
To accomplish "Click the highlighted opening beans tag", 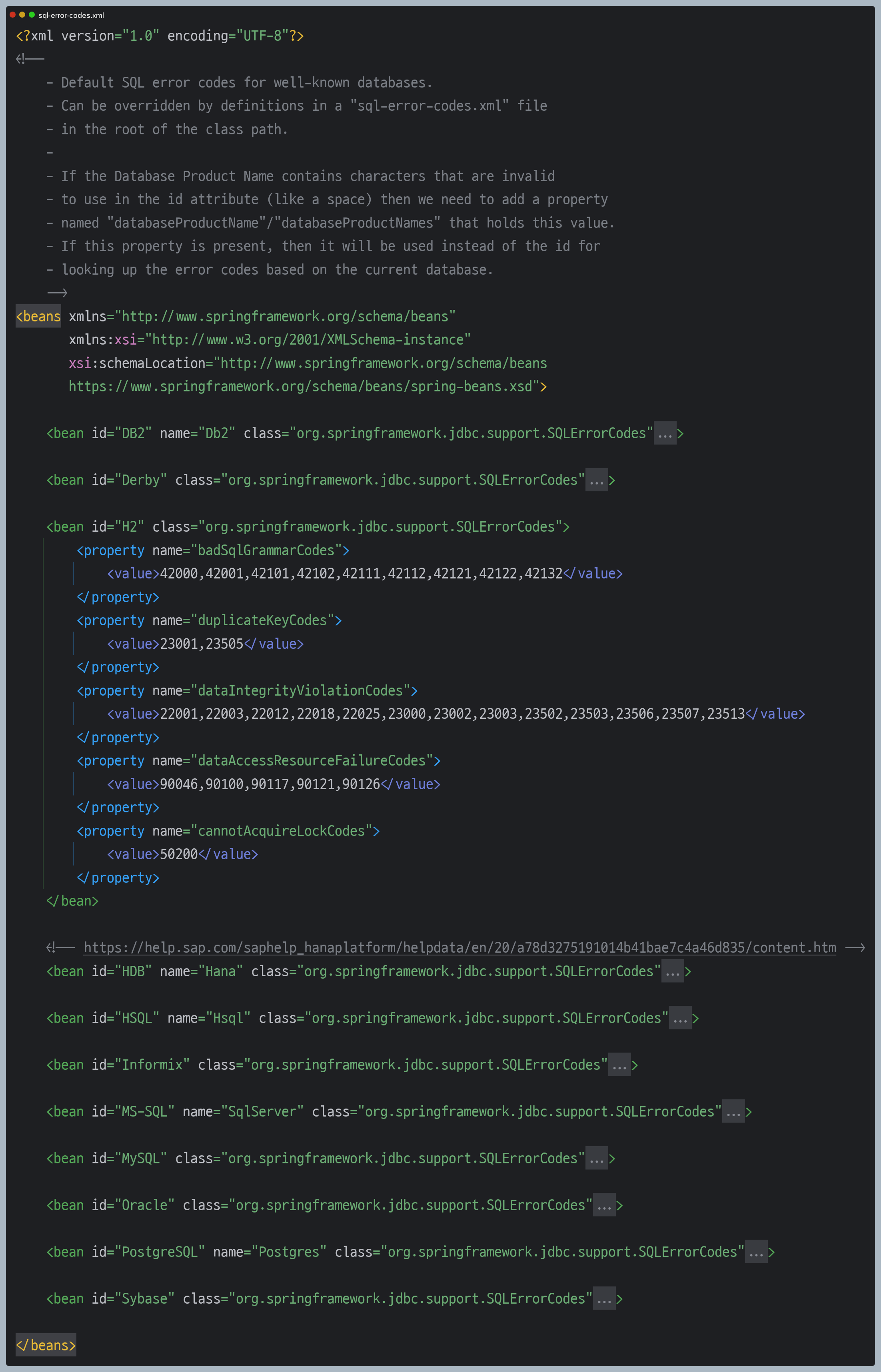I will coord(38,316).
